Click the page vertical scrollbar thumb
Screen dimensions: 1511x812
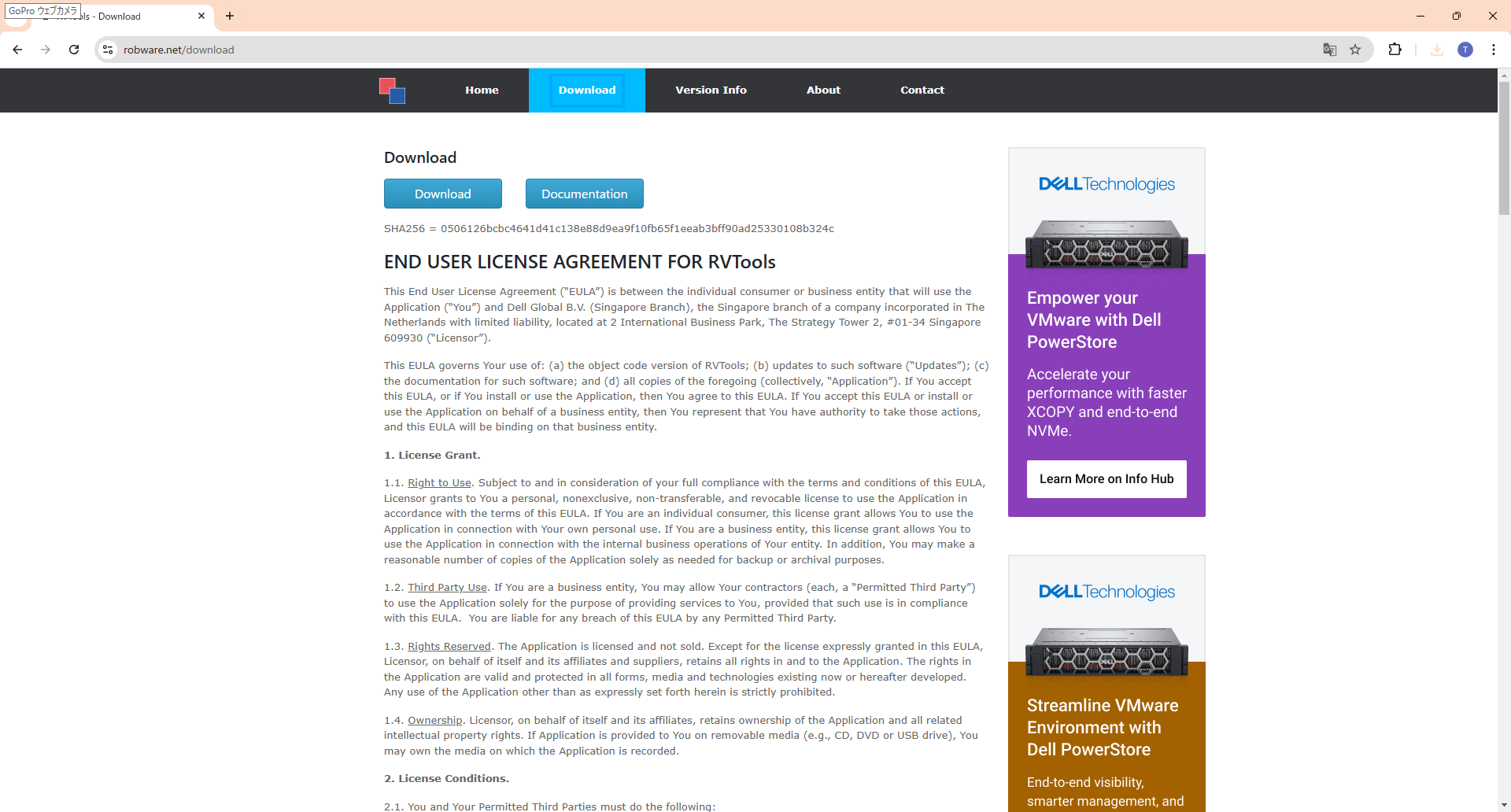(1504, 148)
